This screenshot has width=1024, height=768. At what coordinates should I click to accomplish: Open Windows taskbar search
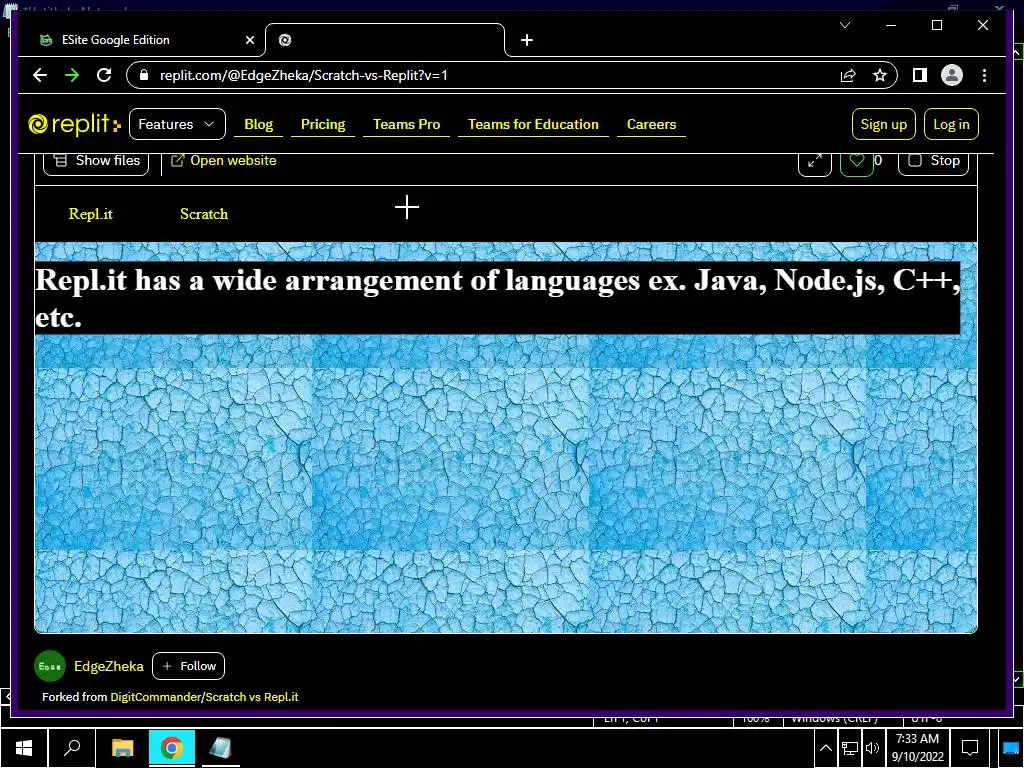(x=72, y=748)
